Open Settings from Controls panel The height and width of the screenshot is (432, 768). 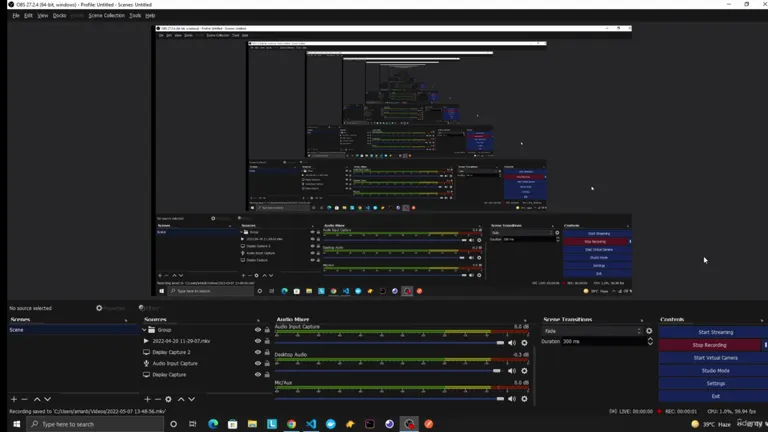point(715,384)
